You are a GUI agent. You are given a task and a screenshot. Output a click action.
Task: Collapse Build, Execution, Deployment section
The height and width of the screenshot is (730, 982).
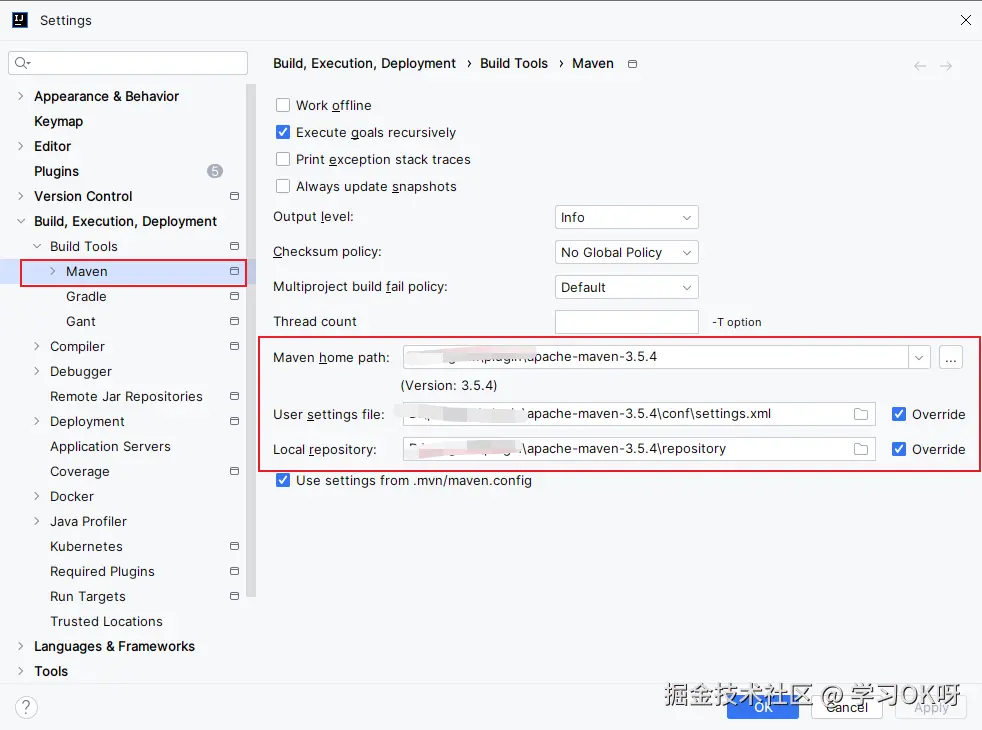coord(21,221)
